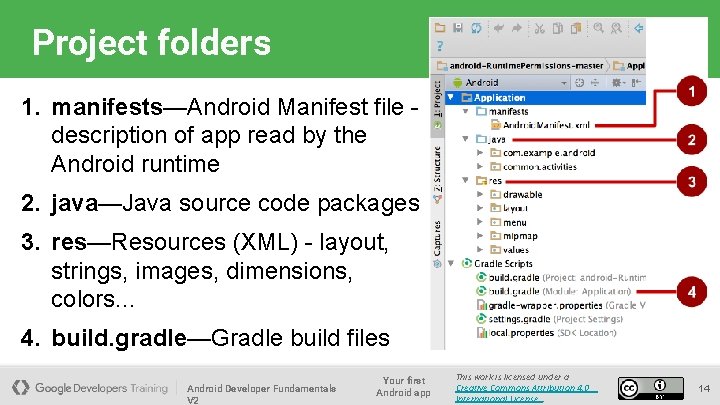Switch to the 1: Project side tab
720x405 pixels.
437,107
